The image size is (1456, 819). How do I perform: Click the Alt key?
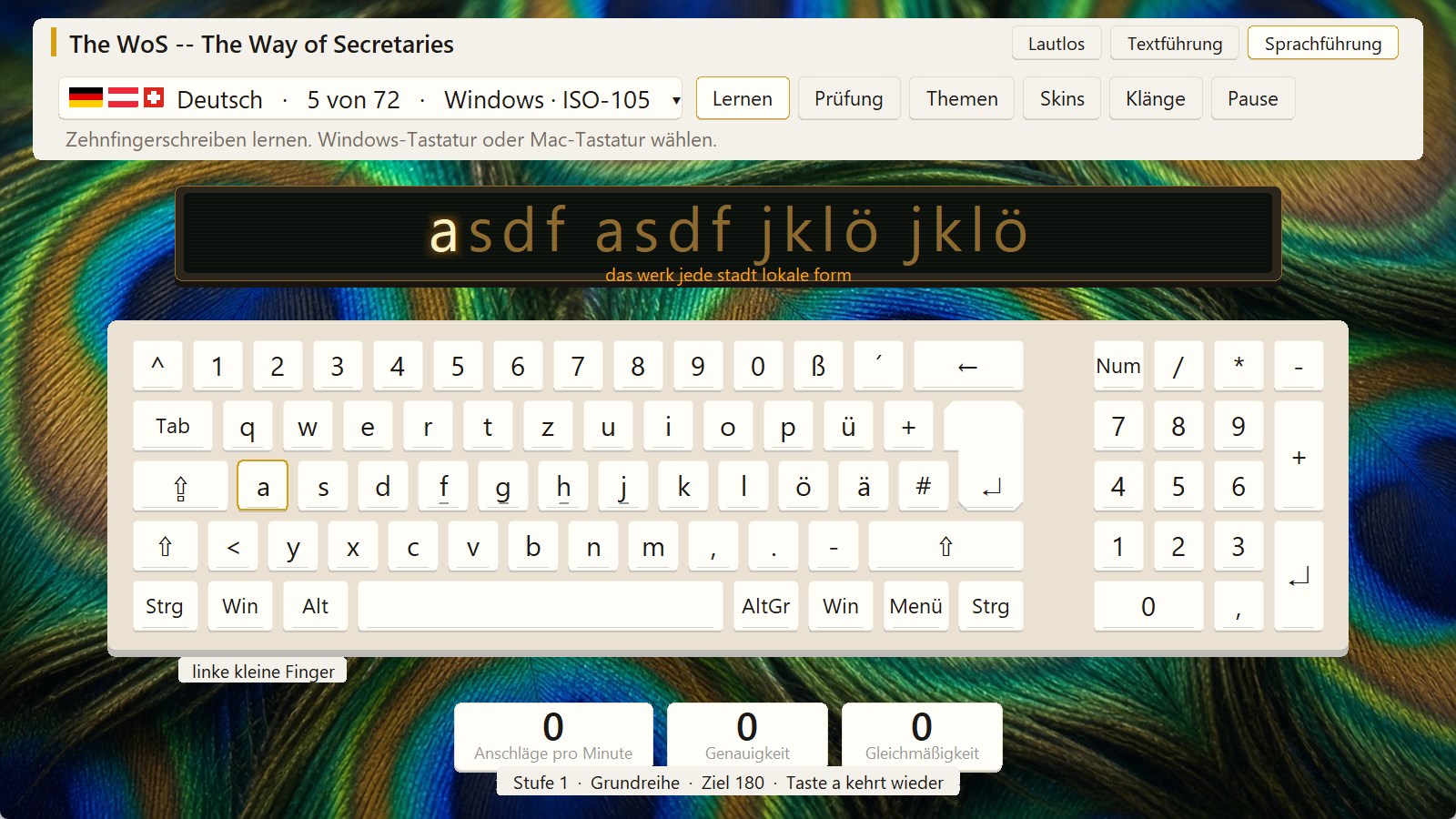point(316,606)
